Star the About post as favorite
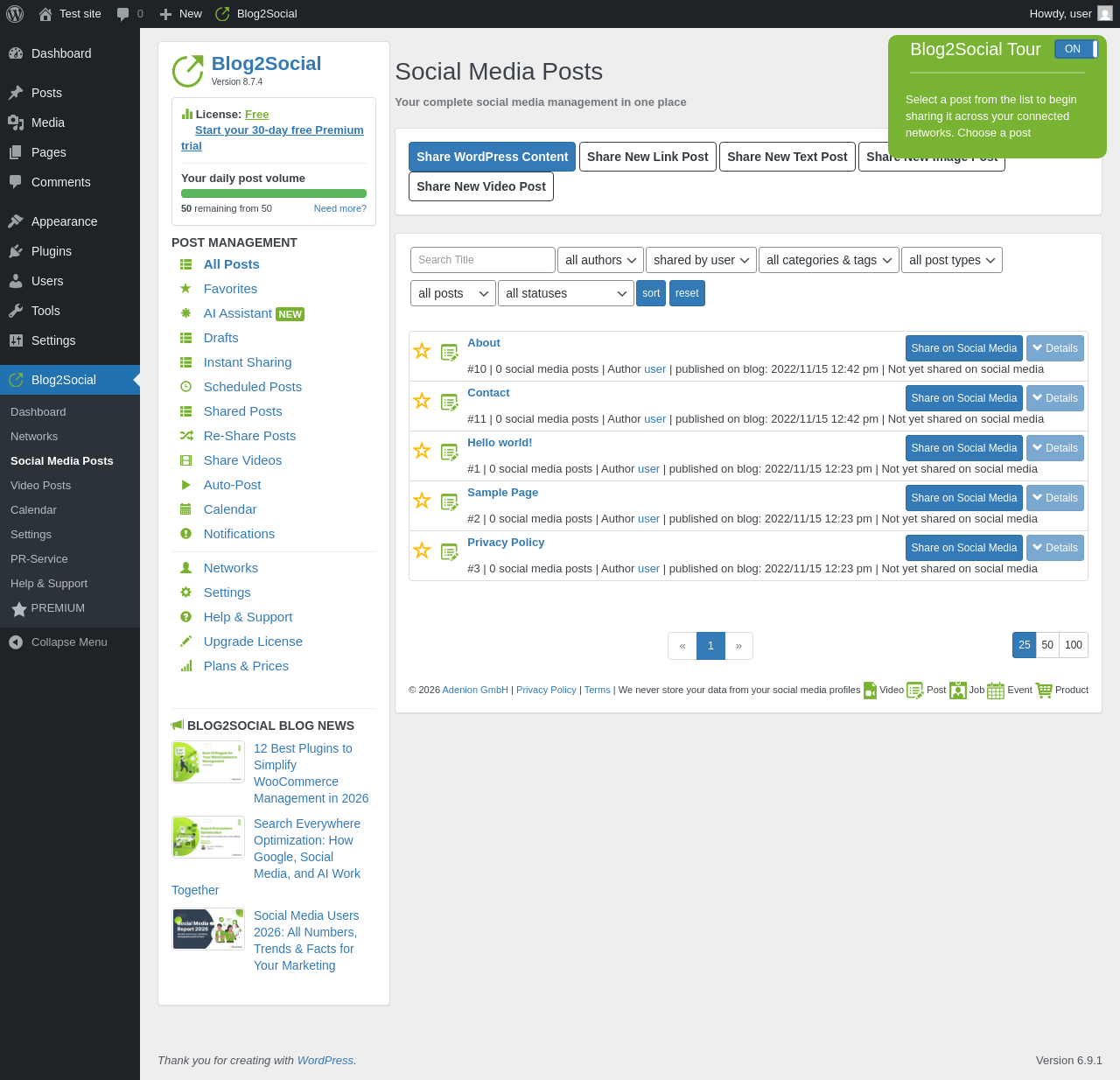Screen dimensions: 1120x1080 422,351
